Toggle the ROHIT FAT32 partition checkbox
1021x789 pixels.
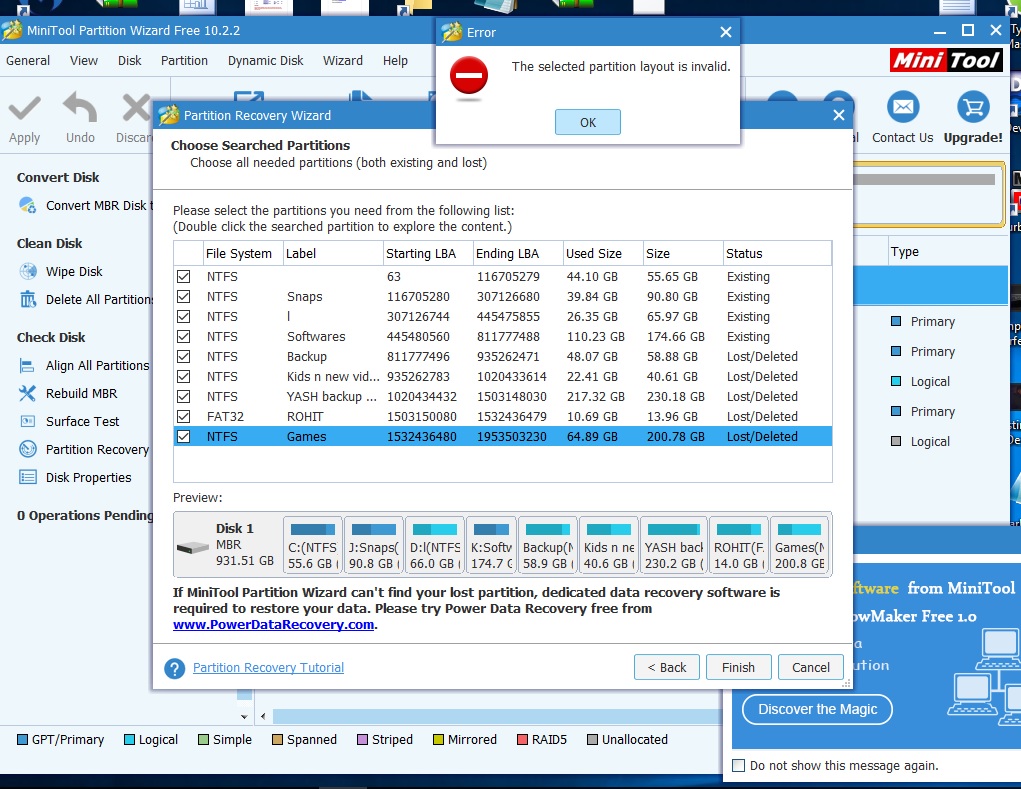[184, 417]
